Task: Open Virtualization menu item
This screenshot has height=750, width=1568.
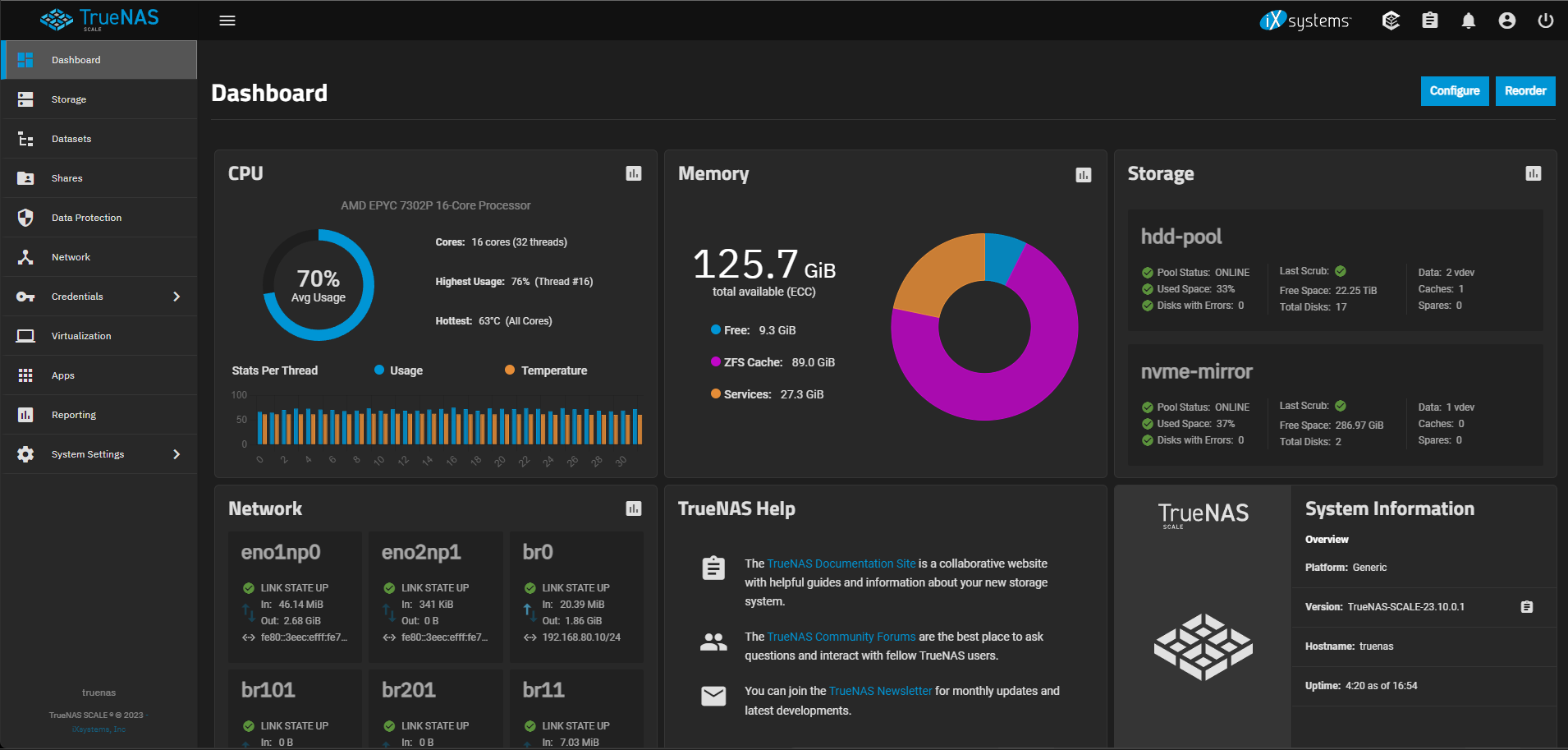Action: (x=99, y=336)
